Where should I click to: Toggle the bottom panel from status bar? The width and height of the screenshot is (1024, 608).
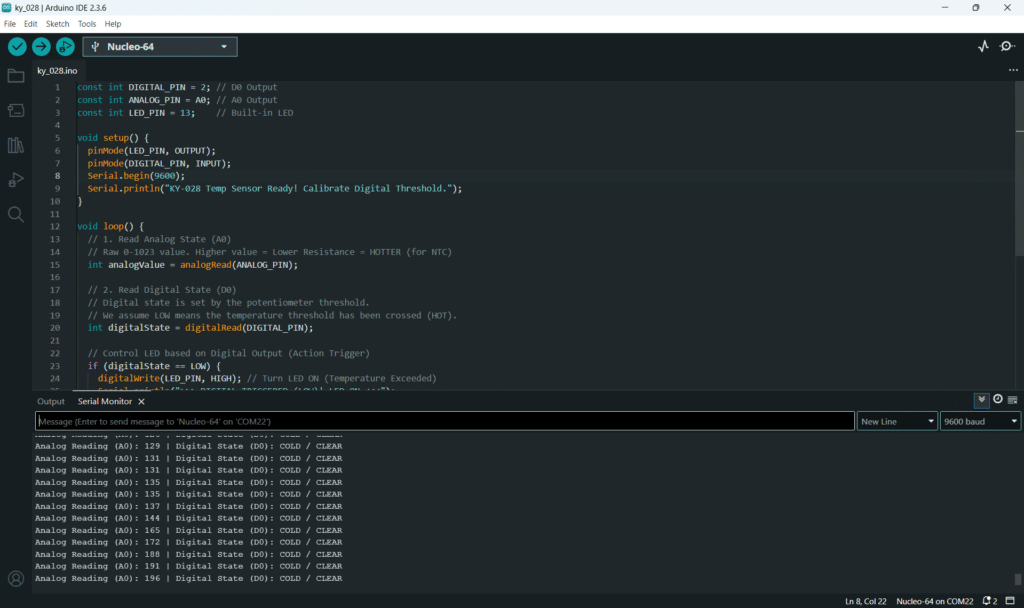click(1010, 600)
